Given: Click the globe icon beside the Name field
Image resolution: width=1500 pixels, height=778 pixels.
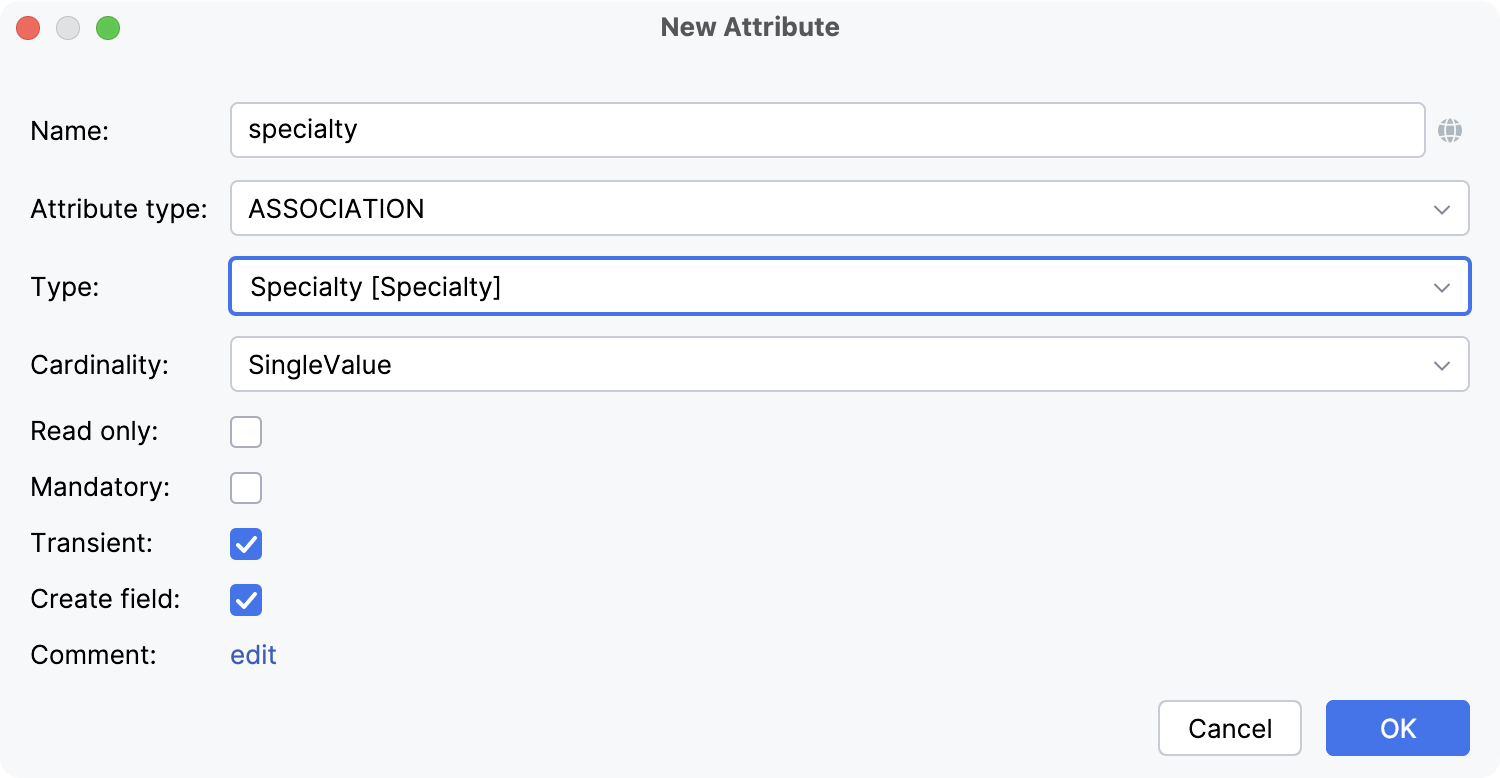Looking at the screenshot, I should tap(1452, 130).
